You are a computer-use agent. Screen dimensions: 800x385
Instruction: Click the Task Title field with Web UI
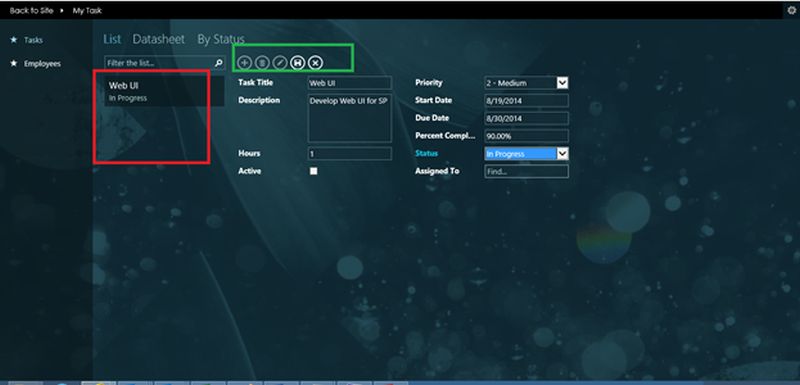pos(350,83)
